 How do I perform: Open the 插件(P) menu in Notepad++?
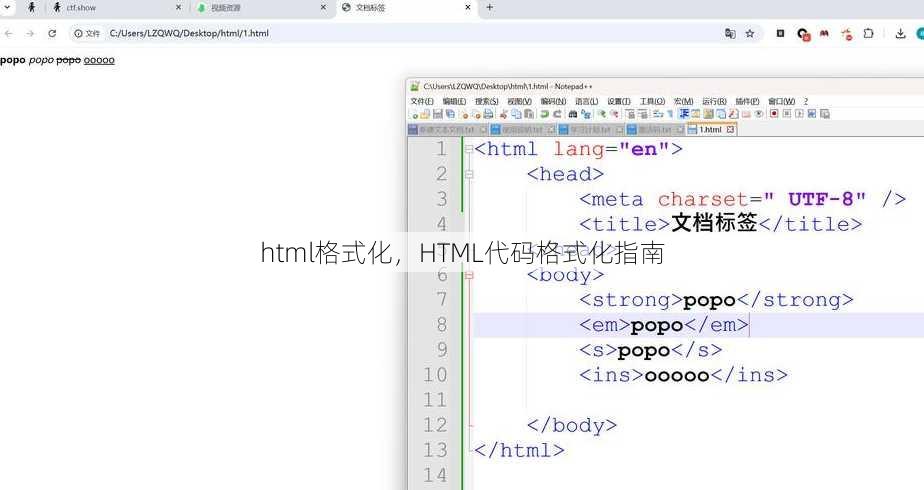747,101
